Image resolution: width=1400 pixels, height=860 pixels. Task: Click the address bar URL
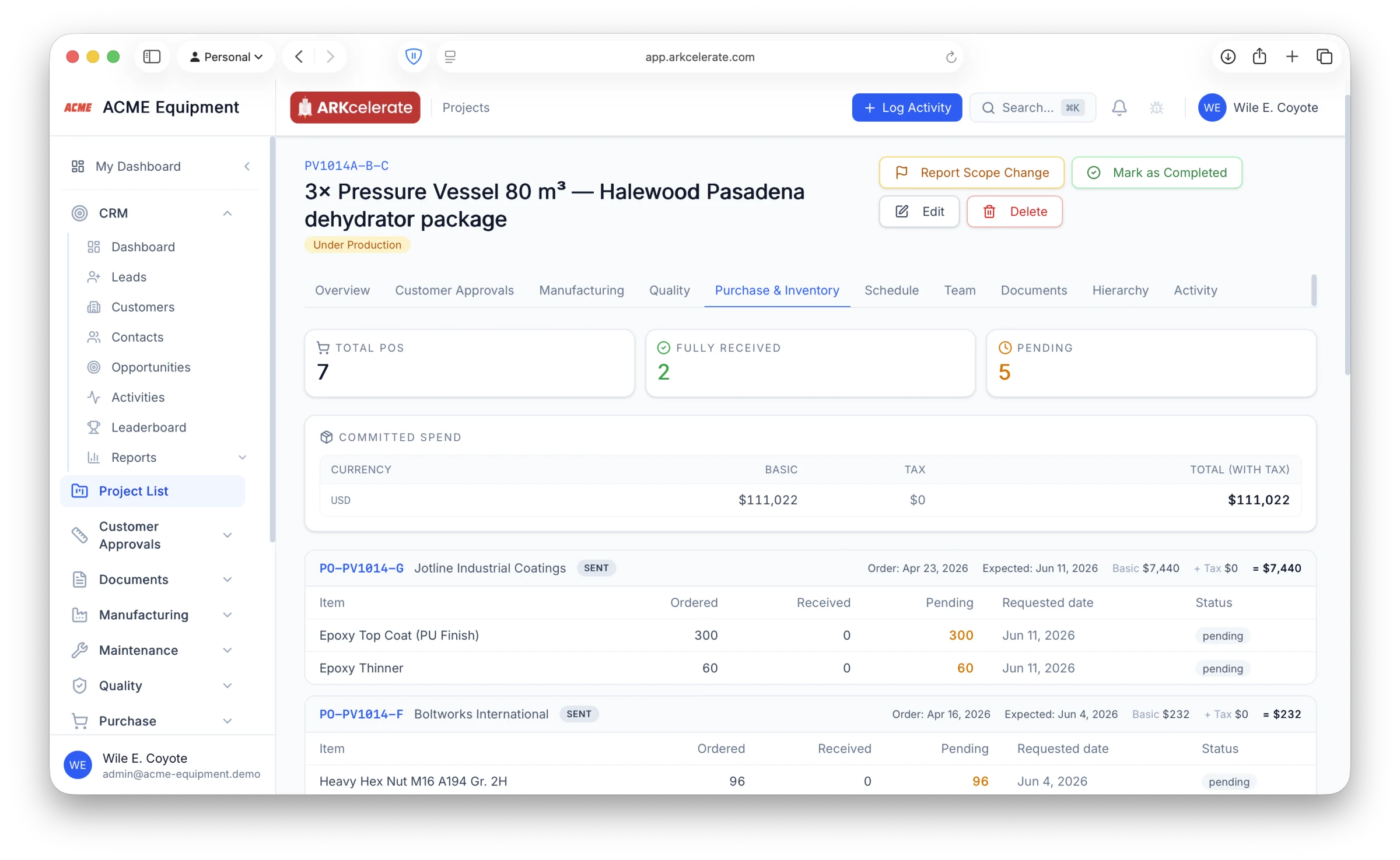click(x=700, y=57)
